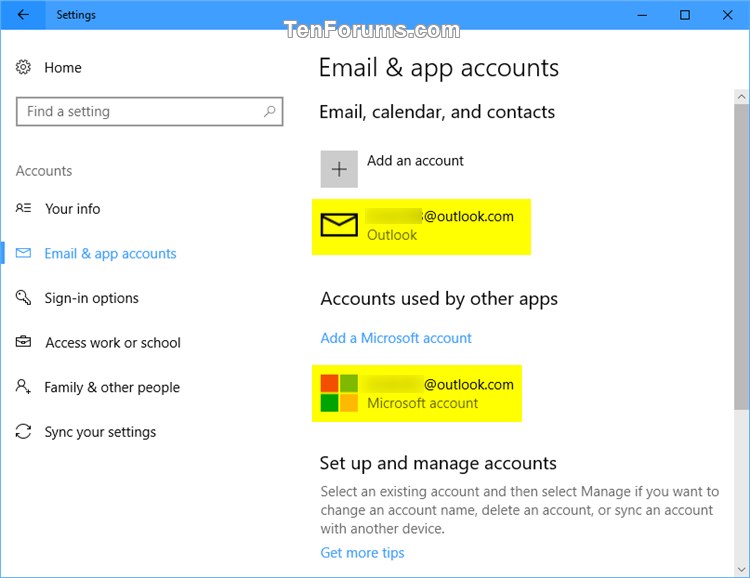
Task: Go back using the back arrow
Action: coord(22,15)
